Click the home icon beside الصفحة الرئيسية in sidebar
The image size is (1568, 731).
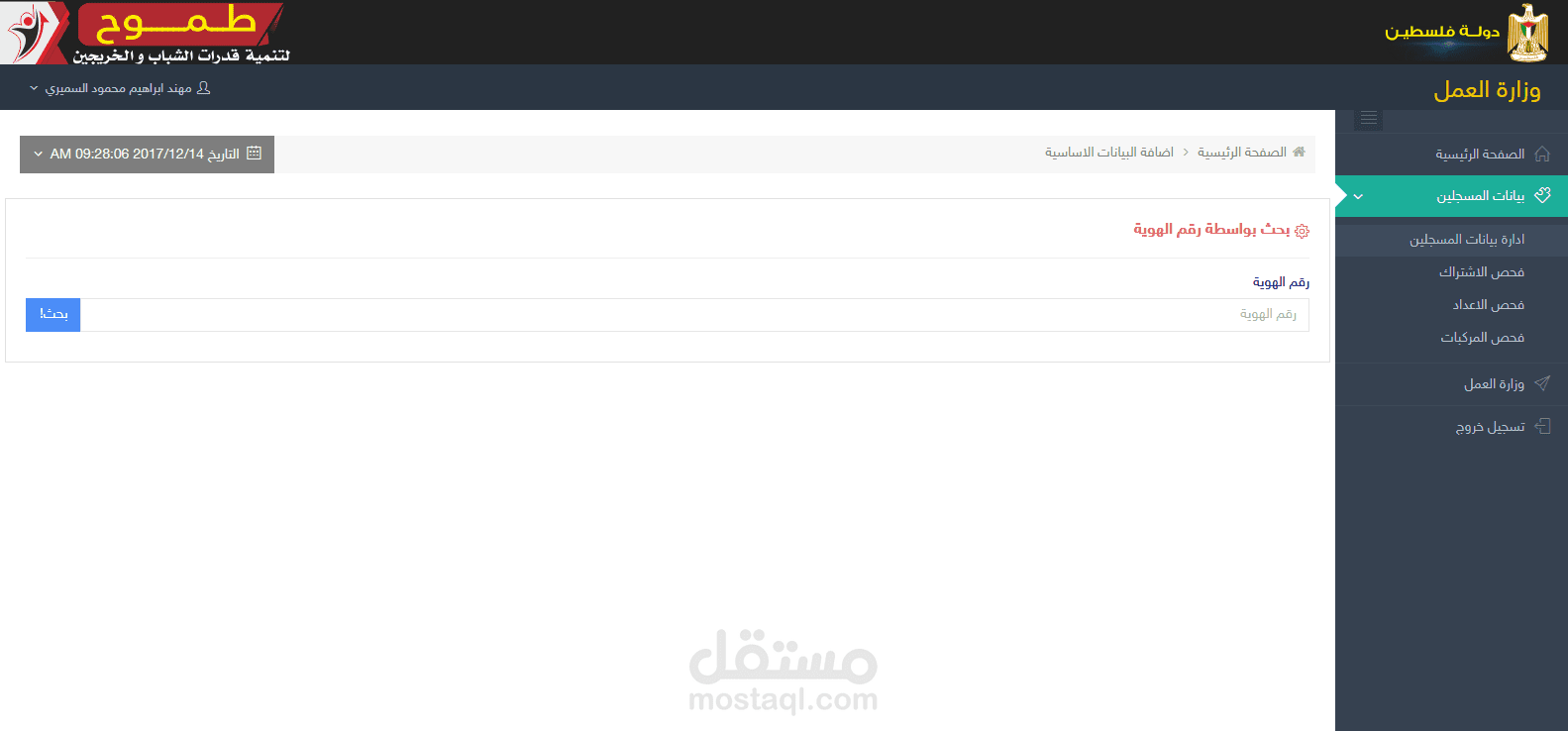(x=1542, y=154)
